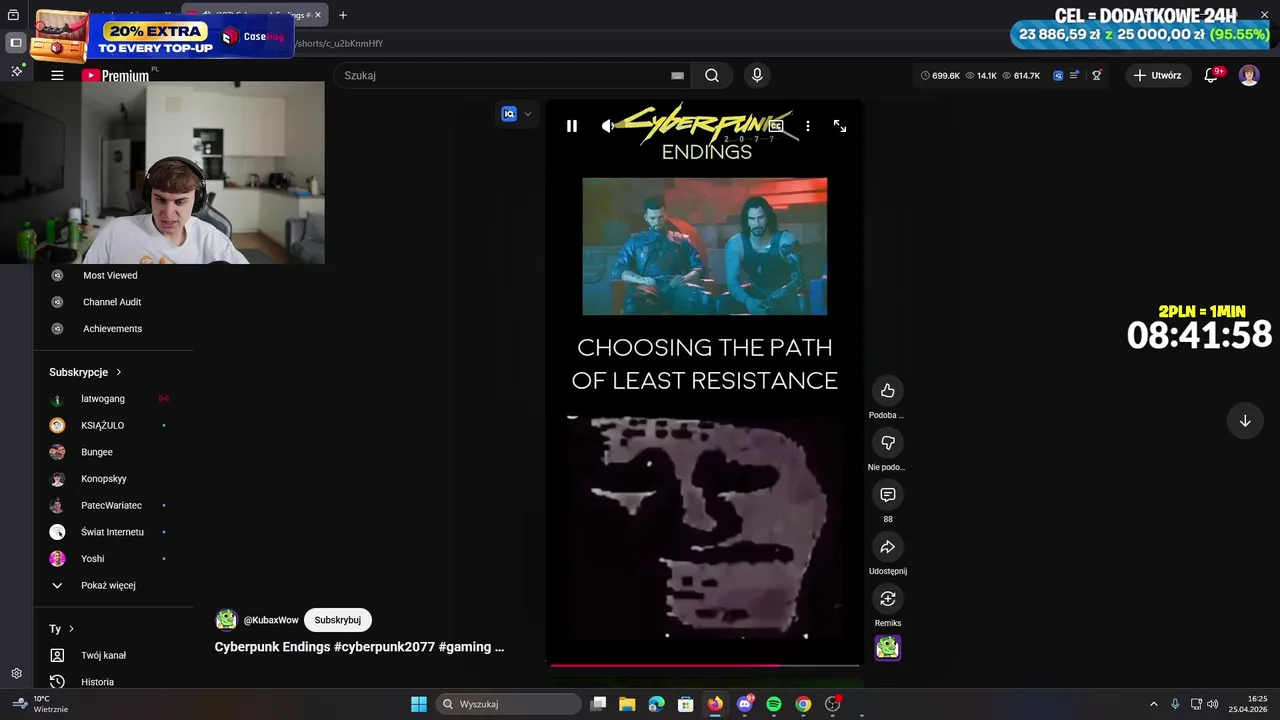The width and height of the screenshot is (1280, 720).
Task: Dislike the Short with thumbs down
Action: point(887,442)
